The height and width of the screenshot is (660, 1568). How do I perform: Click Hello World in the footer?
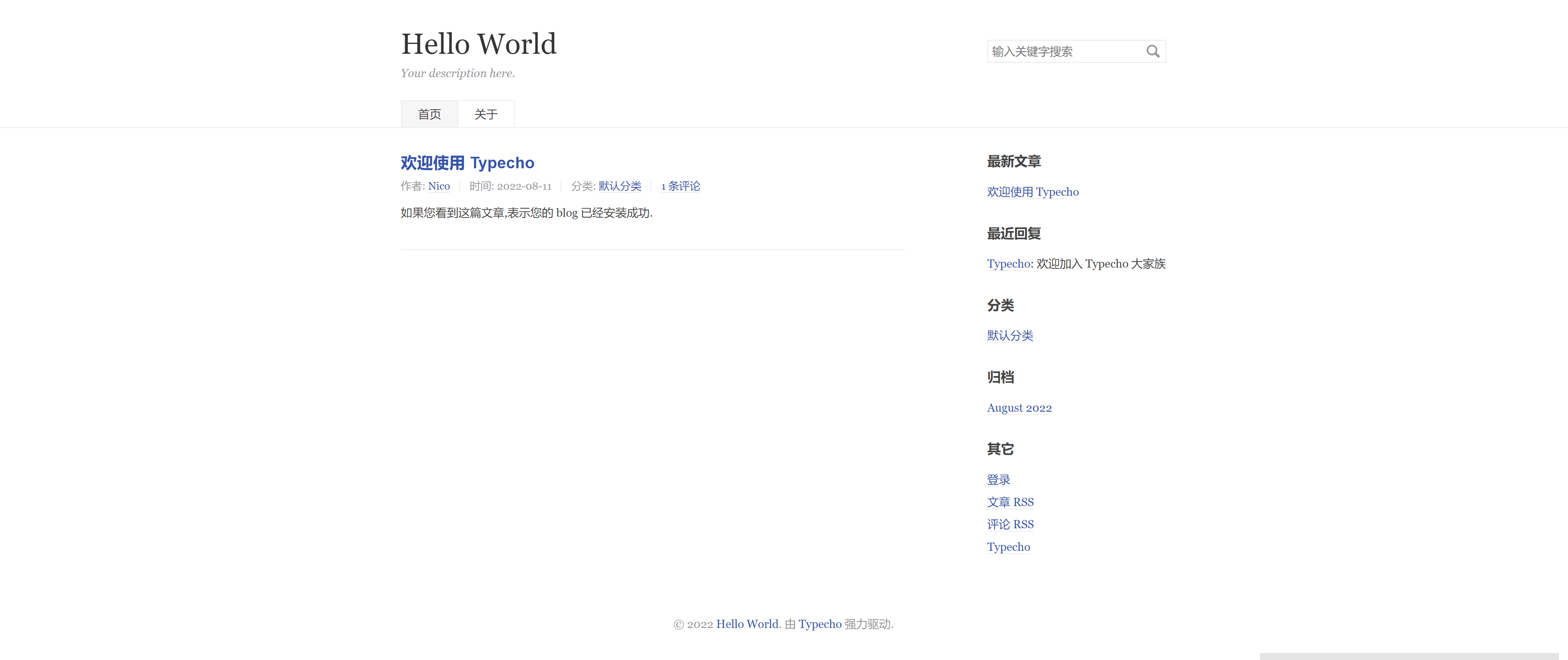click(747, 624)
